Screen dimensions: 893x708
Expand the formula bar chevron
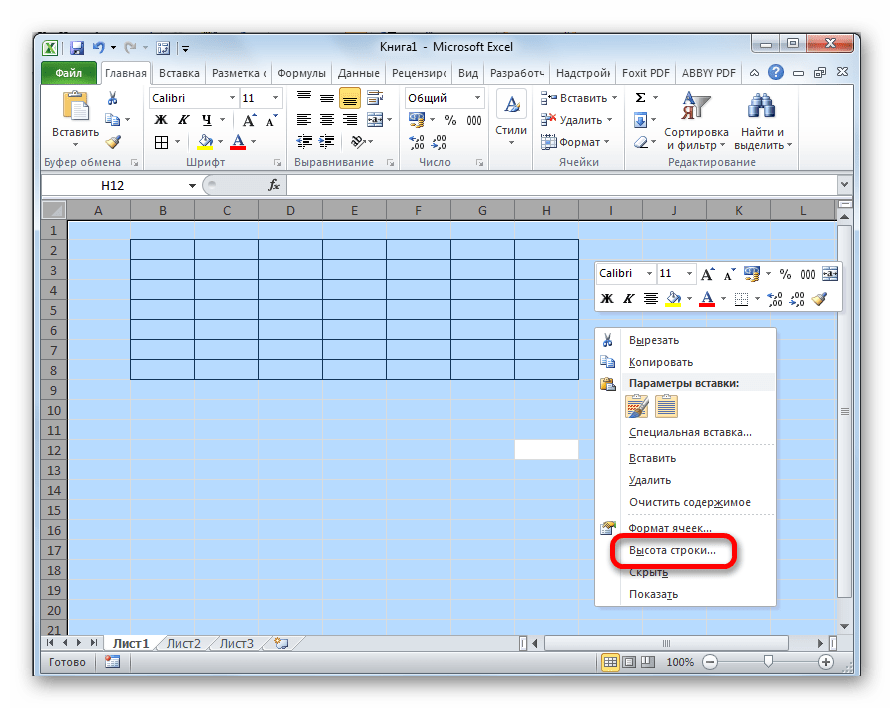844,185
